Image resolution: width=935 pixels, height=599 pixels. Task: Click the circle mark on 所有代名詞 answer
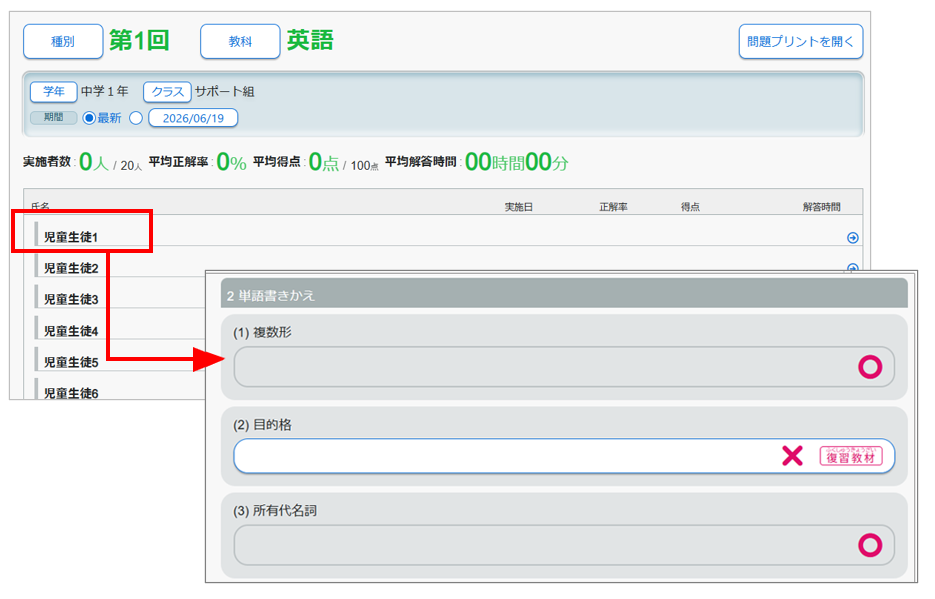point(870,545)
